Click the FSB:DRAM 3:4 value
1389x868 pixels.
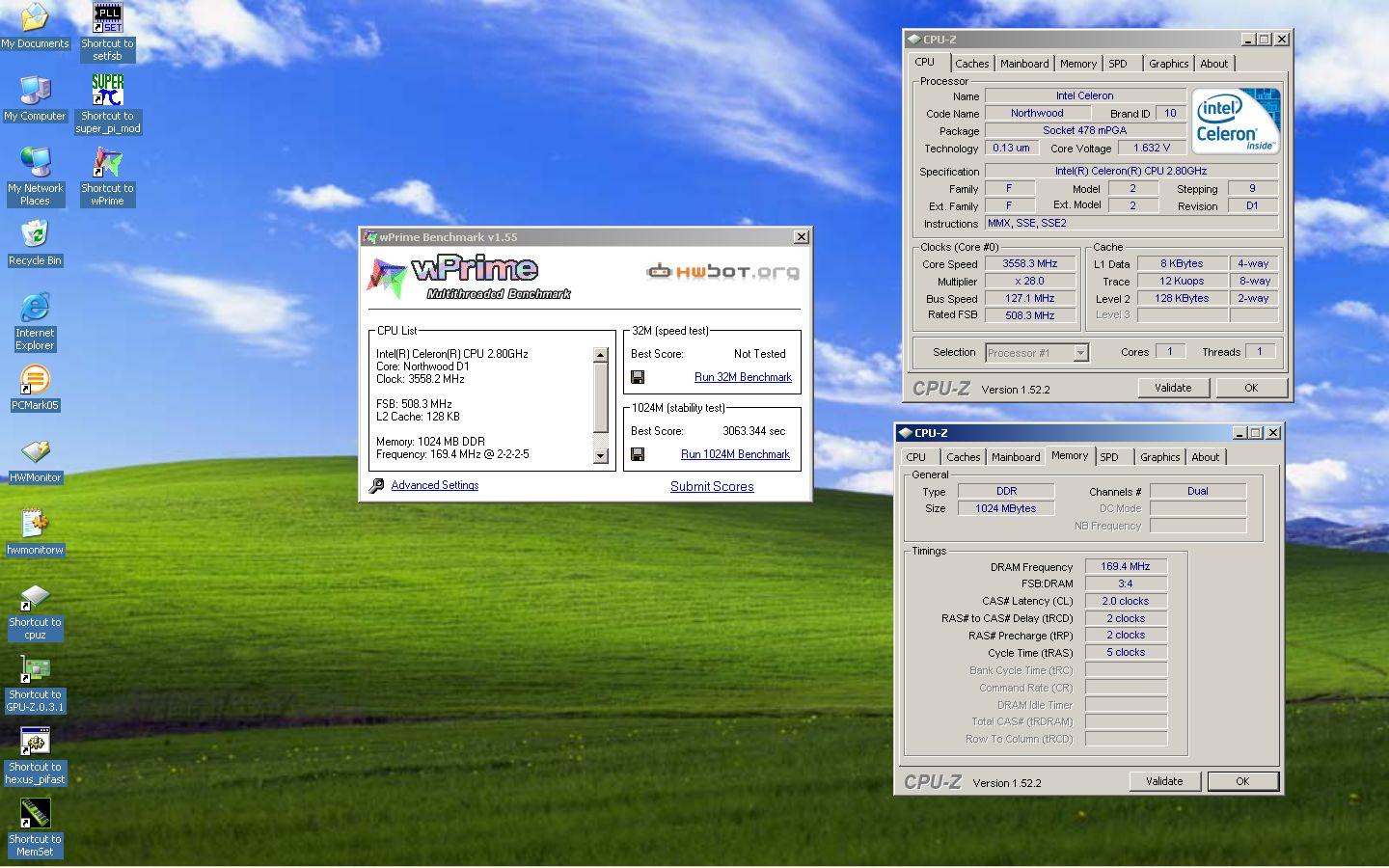(1126, 583)
